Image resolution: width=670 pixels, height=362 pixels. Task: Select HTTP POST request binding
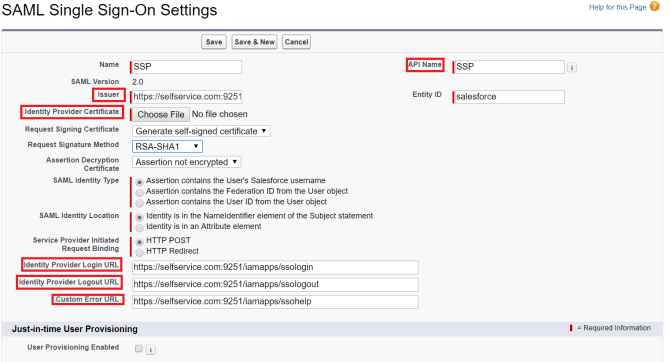[139, 241]
